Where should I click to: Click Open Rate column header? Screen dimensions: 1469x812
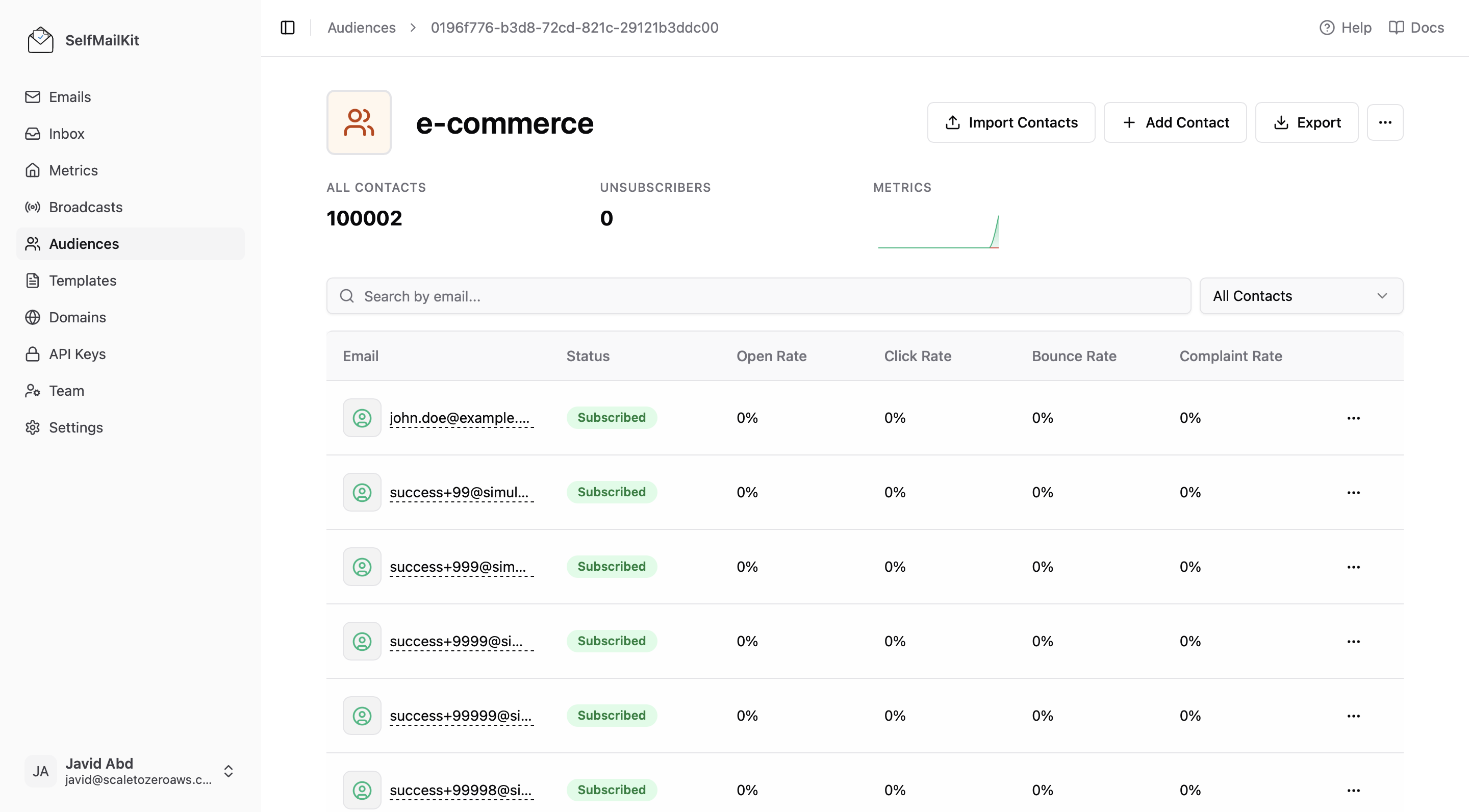[x=772, y=357]
